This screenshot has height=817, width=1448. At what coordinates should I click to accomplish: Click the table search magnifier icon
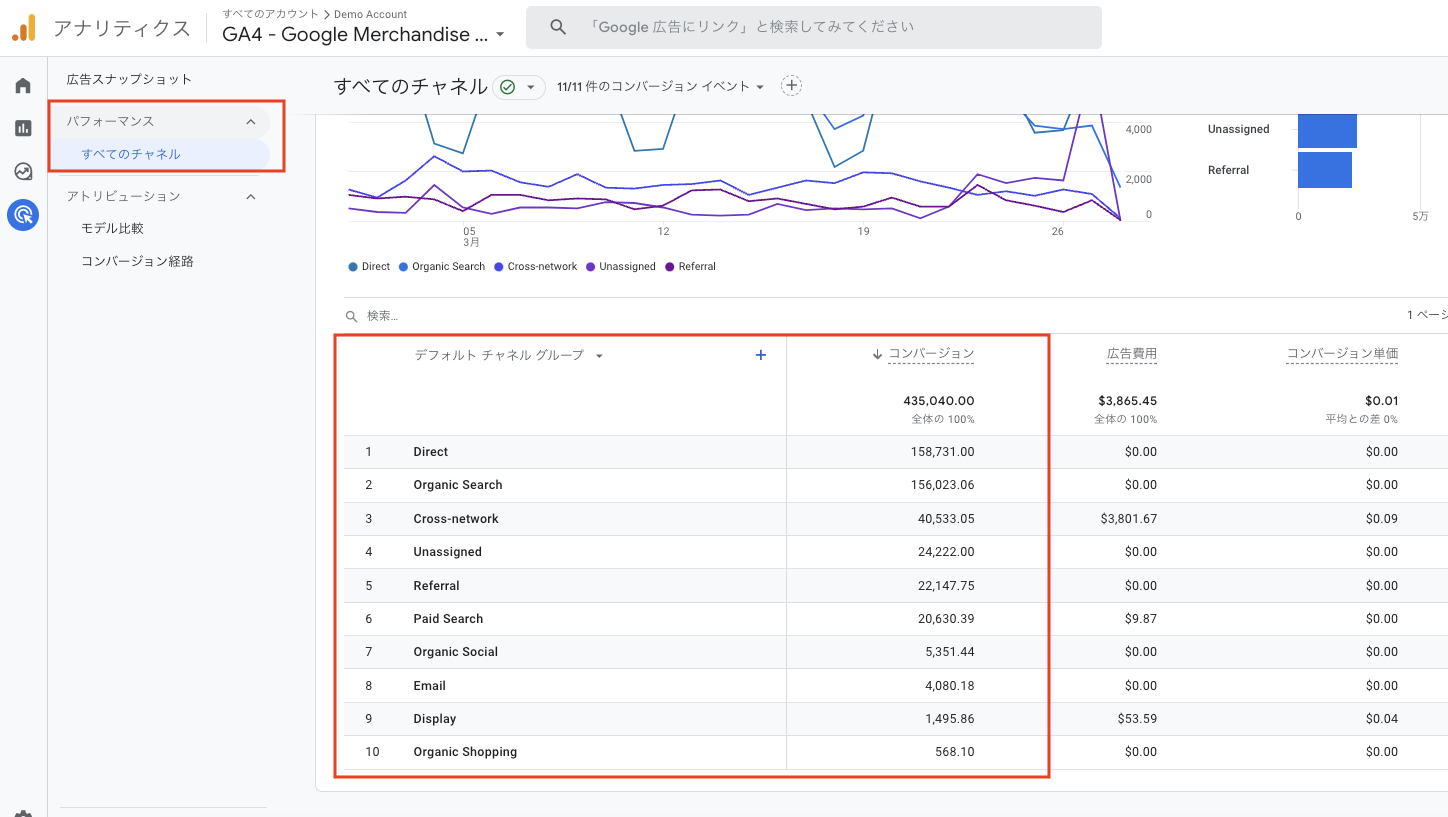(x=352, y=316)
